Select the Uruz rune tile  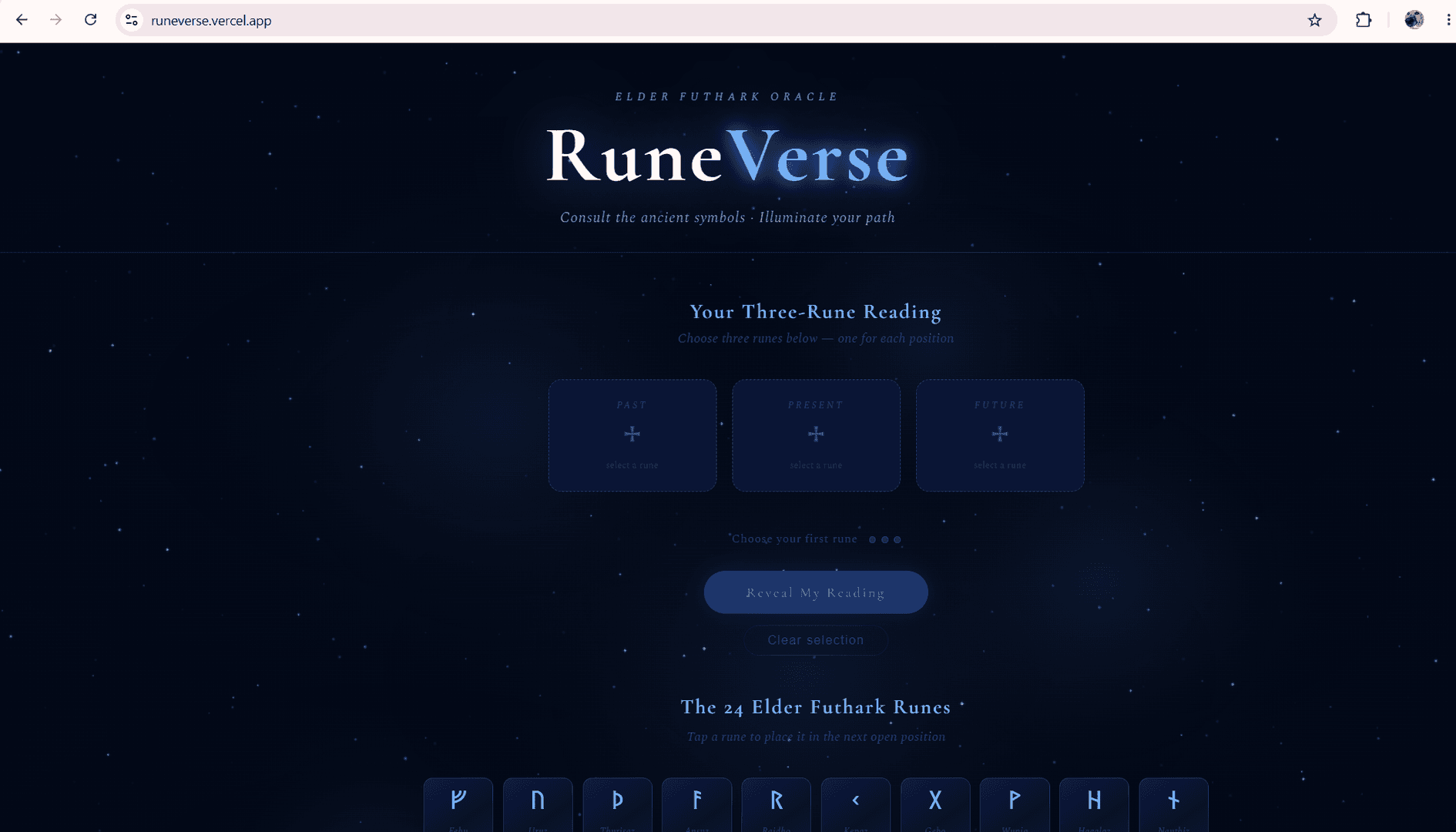tap(538, 805)
